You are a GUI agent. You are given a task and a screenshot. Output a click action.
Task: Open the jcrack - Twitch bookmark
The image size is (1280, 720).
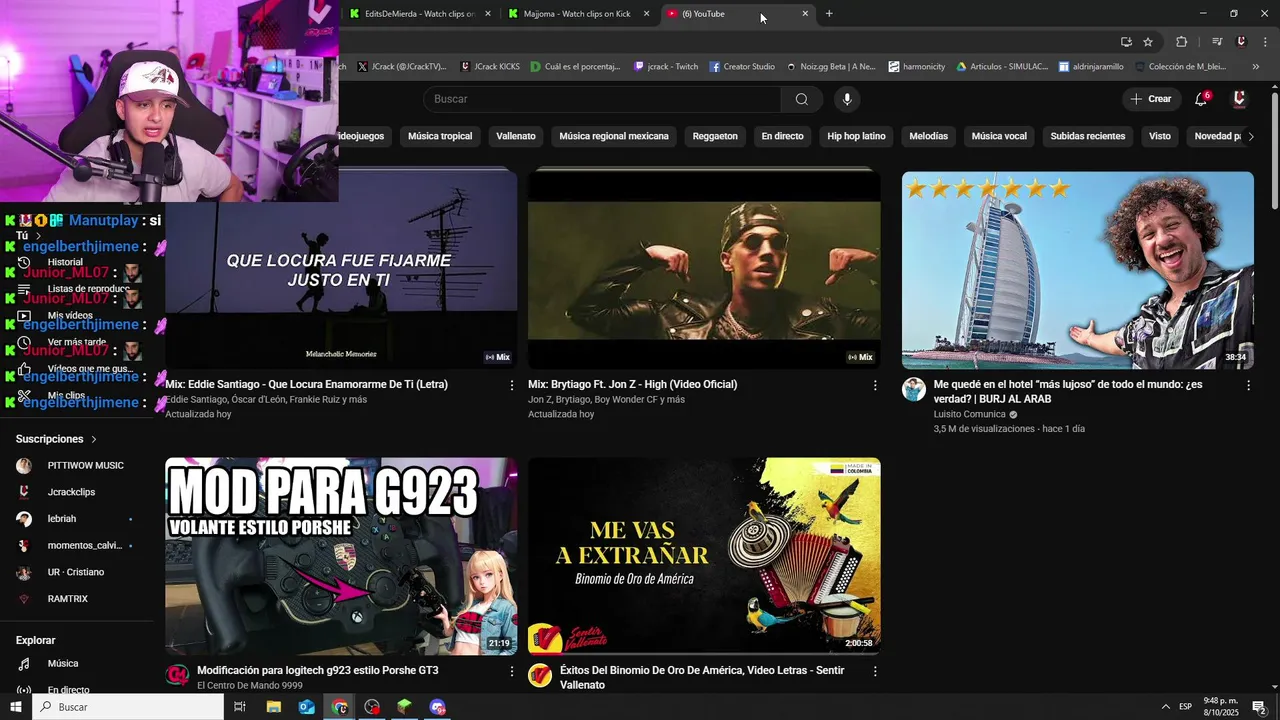pos(666,67)
